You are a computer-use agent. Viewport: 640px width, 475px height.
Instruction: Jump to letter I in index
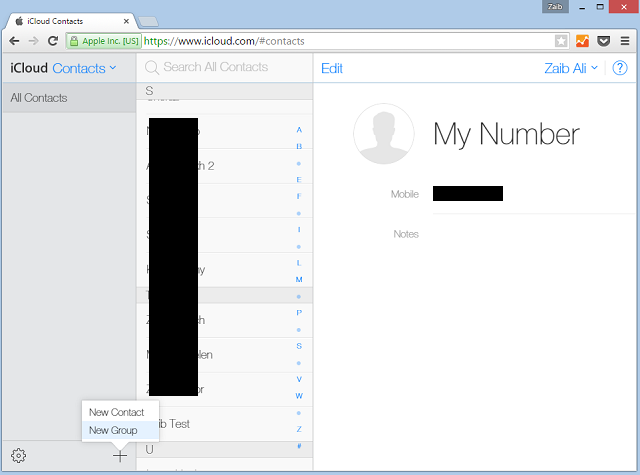(x=299, y=229)
